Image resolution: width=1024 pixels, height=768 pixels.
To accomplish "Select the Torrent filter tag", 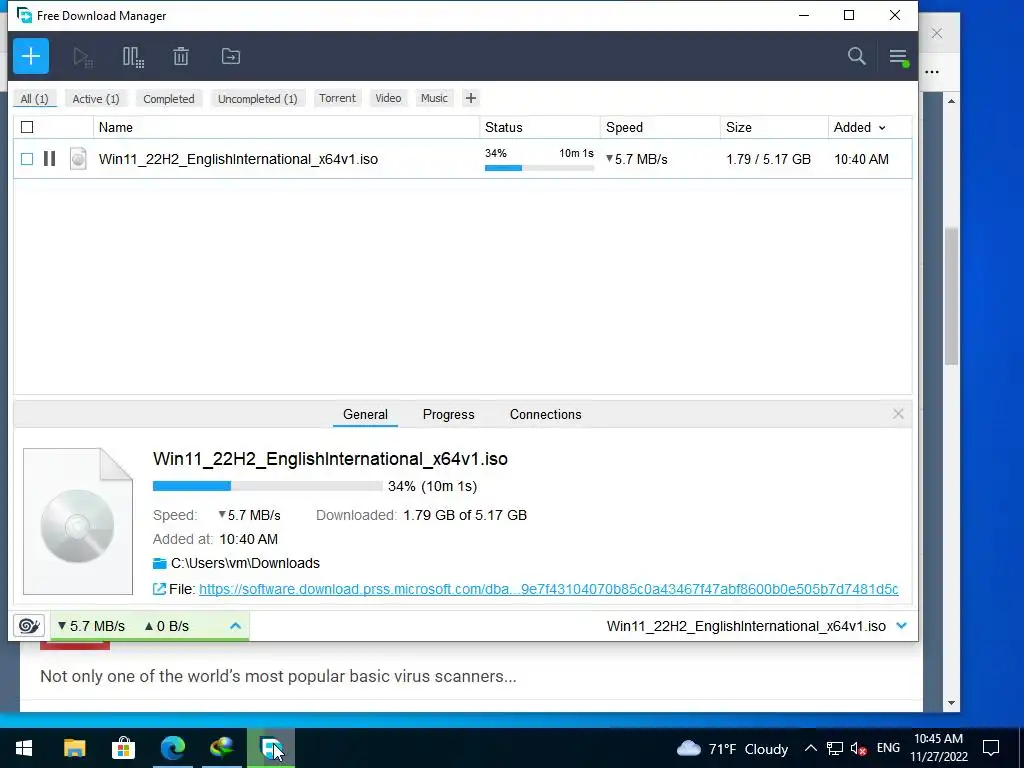I will [x=338, y=98].
